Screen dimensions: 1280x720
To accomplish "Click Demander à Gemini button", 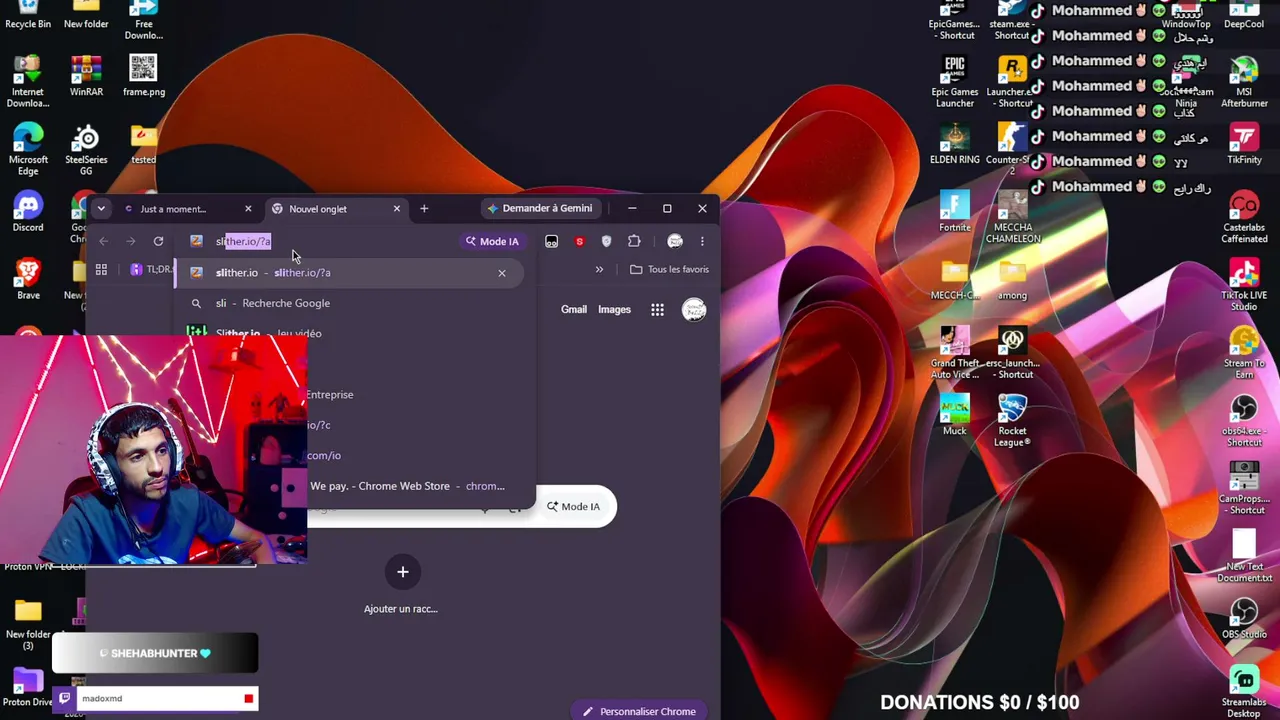I will pos(540,208).
